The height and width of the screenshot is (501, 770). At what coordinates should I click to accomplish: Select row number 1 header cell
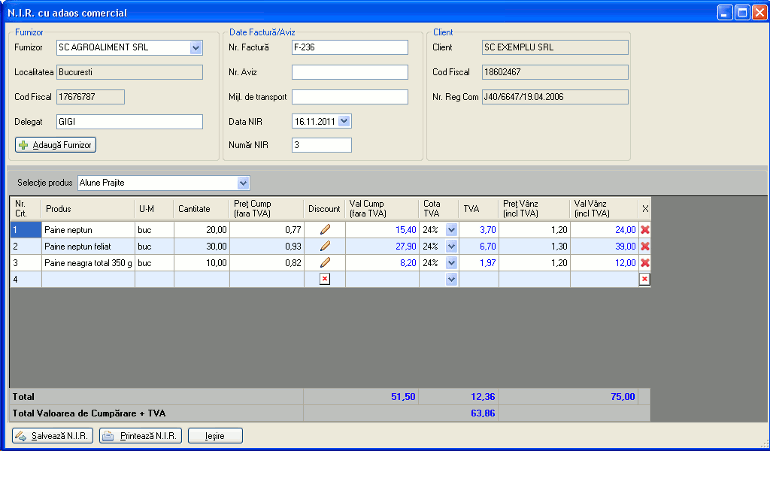coord(26,229)
